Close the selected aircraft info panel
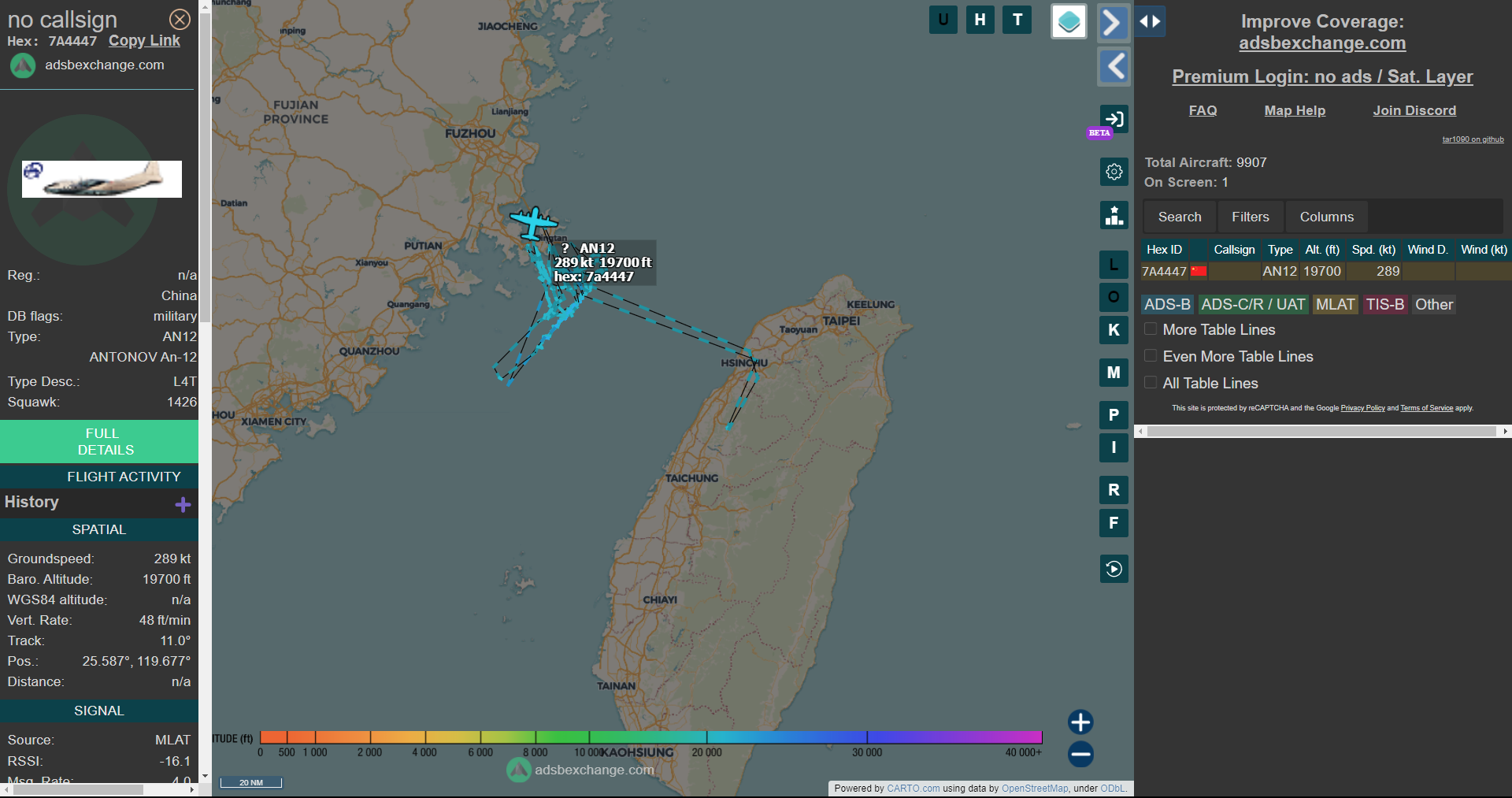This screenshot has height=798, width=1512. 180,19
